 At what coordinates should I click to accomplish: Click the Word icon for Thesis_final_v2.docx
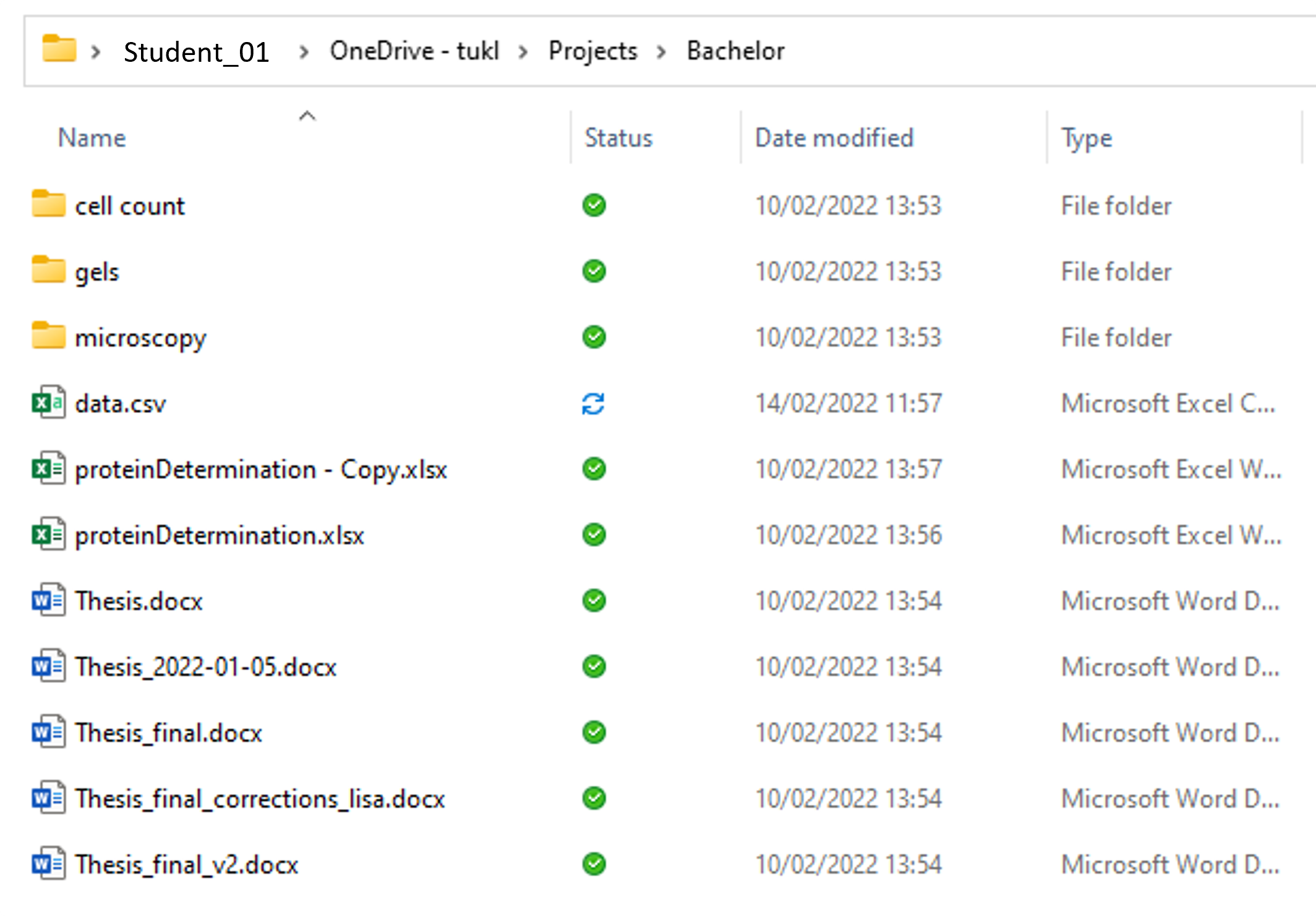coord(48,863)
